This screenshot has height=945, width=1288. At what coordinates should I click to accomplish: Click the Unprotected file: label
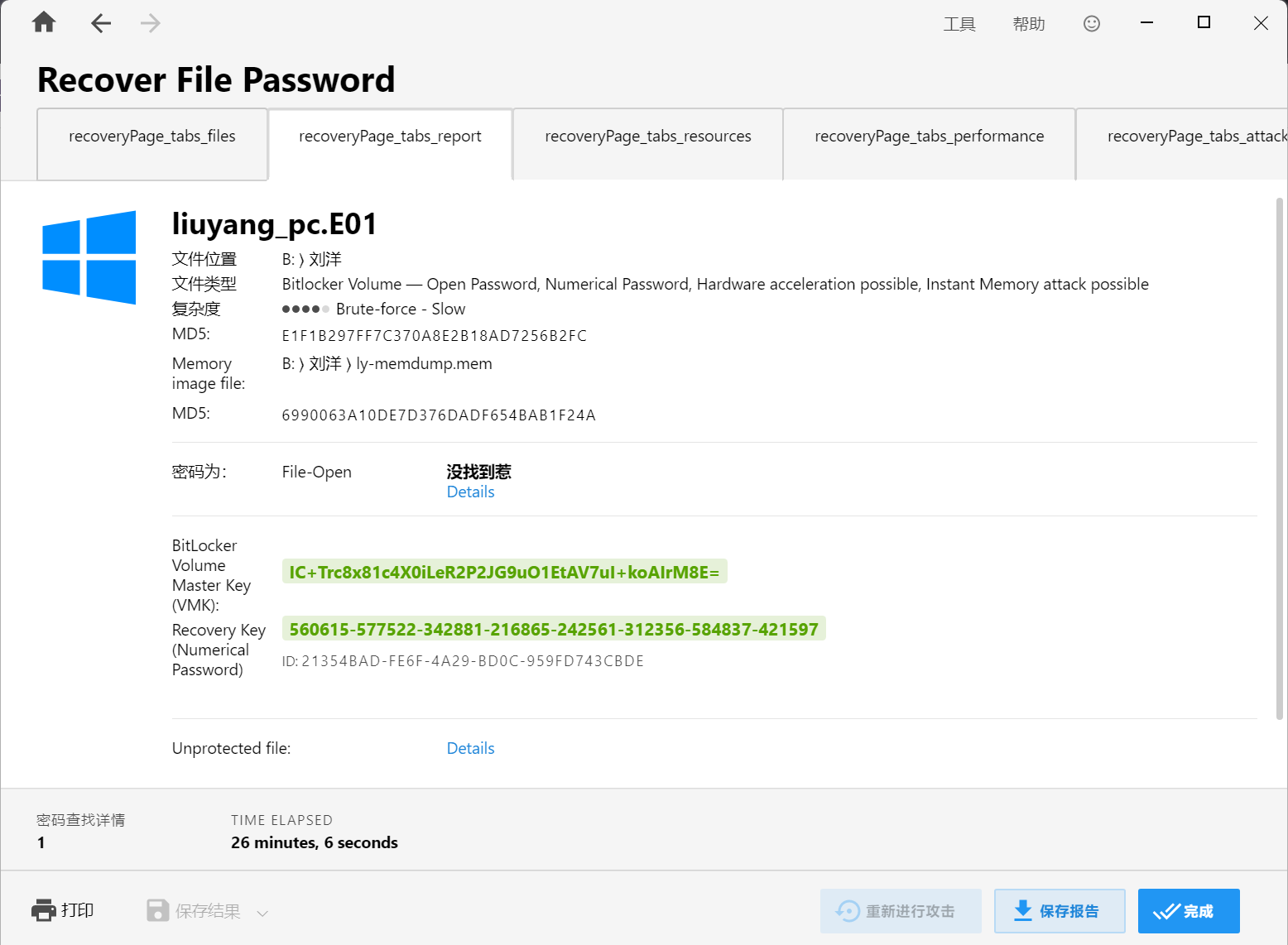tap(231, 749)
